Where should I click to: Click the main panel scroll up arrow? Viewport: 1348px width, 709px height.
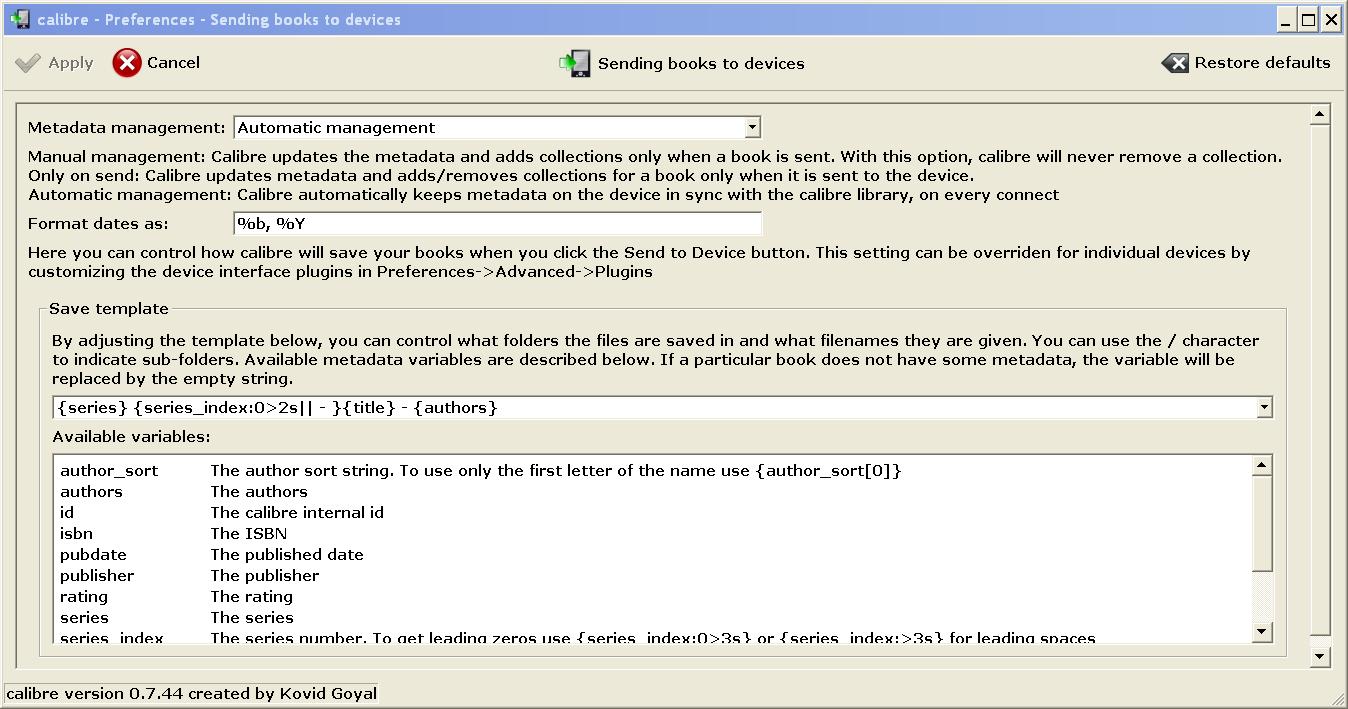1320,115
